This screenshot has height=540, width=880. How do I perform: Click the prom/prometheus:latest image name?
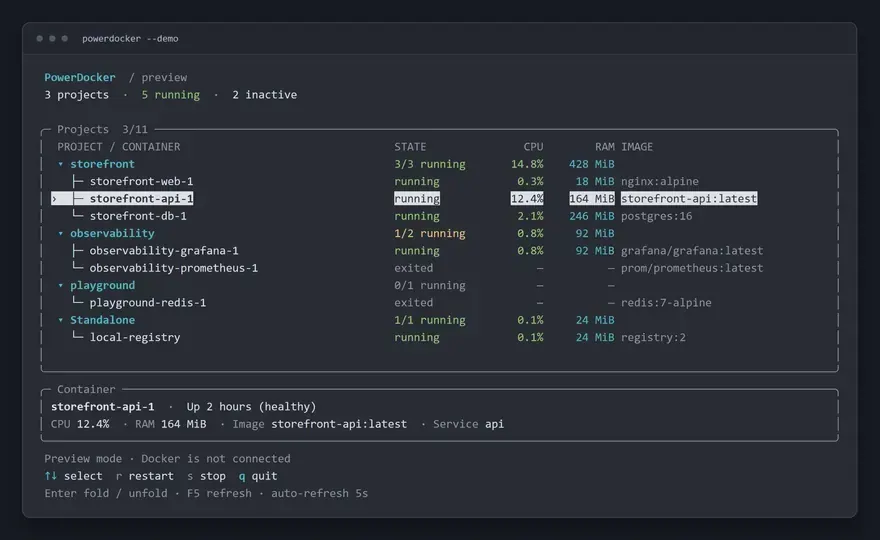691,268
